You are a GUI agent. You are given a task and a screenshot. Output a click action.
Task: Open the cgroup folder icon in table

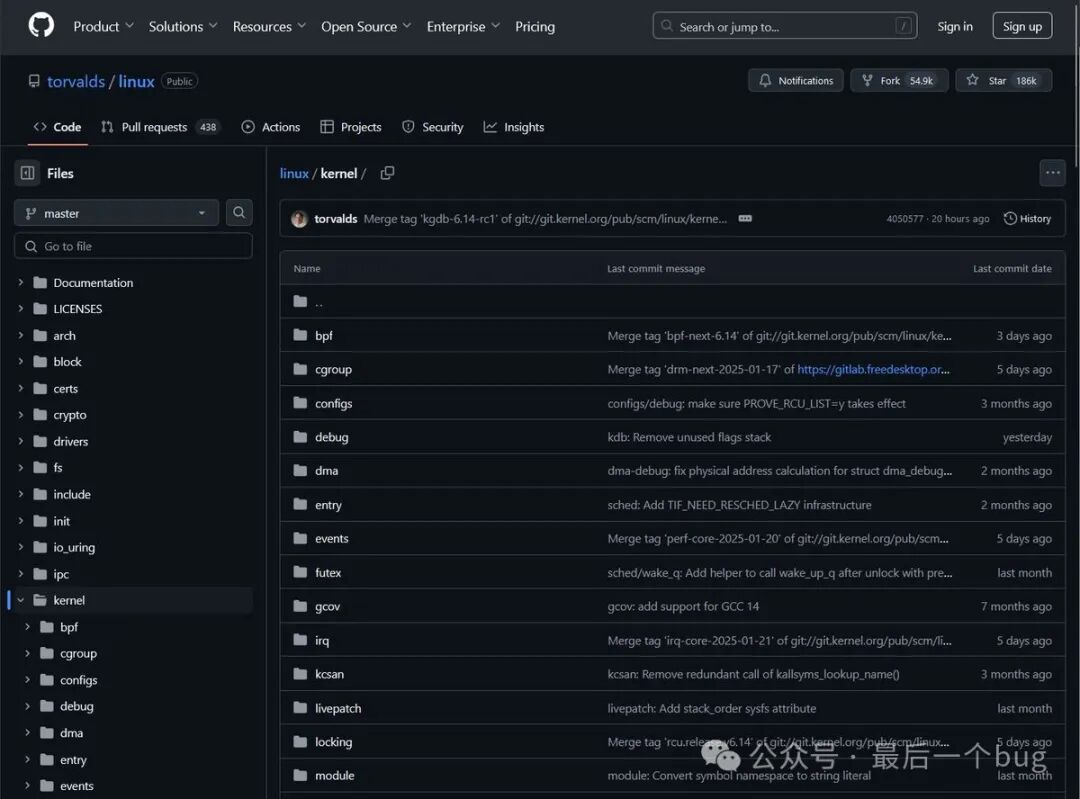click(300, 369)
